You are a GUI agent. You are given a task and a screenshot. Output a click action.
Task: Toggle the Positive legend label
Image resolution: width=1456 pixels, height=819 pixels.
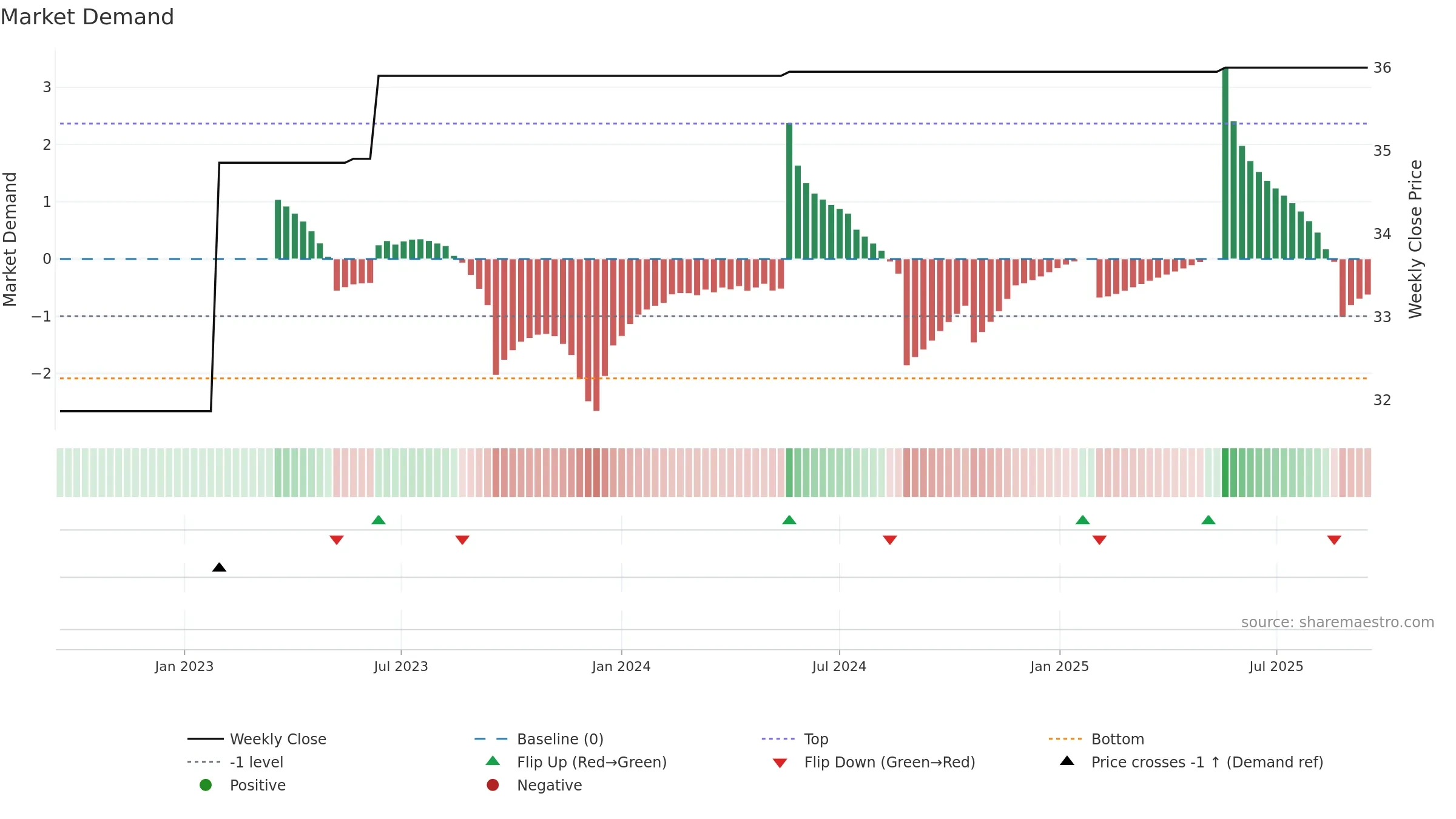(x=257, y=785)
